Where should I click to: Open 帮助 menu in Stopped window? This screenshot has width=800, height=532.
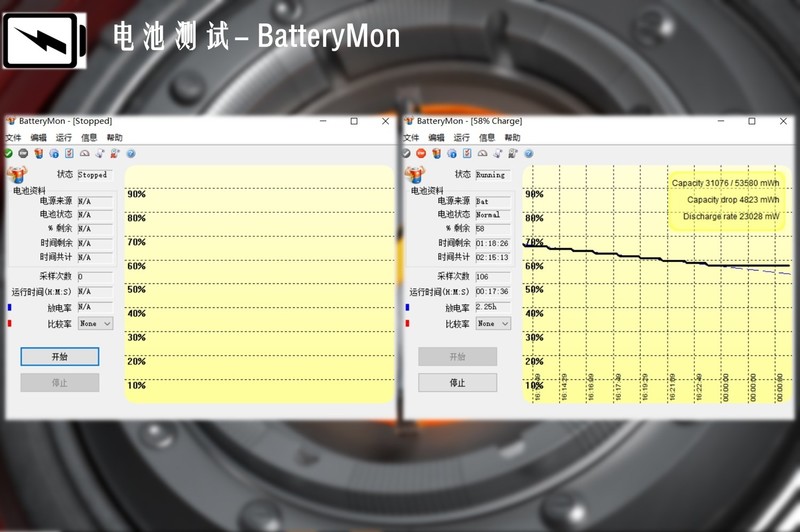pos(114,137)
